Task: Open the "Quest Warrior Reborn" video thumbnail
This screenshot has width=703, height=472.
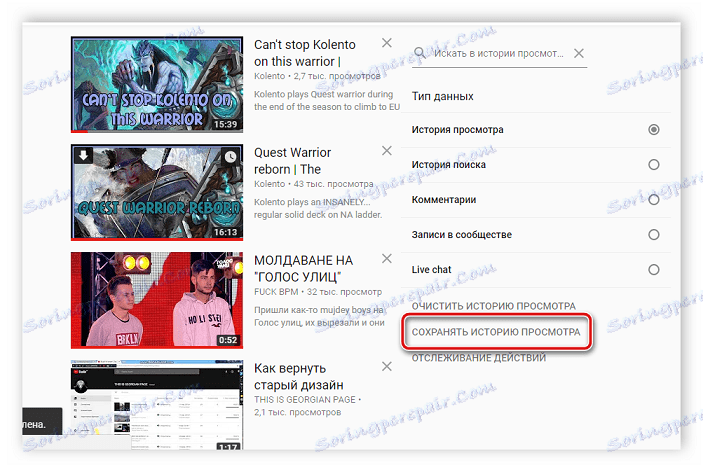Action: tap(157, 192)
